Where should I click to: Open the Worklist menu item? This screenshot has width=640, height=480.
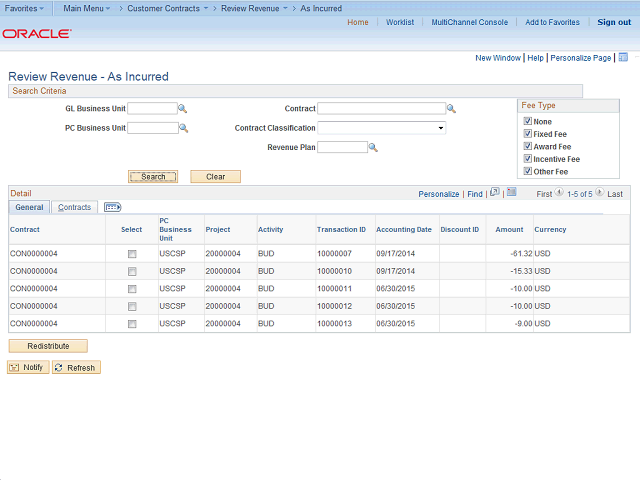400,22
